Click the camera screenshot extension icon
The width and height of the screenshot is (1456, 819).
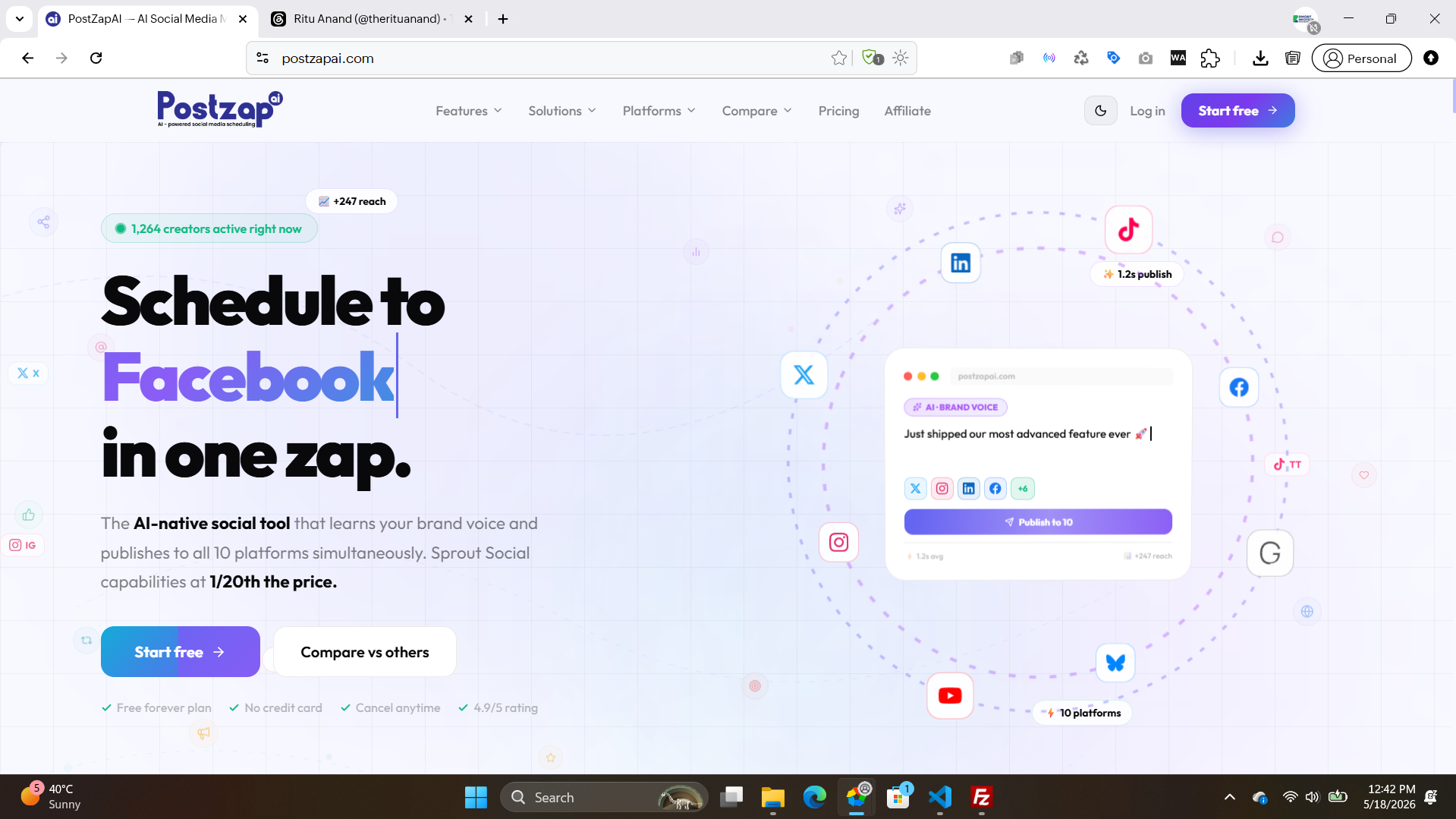click(1146, 58)
